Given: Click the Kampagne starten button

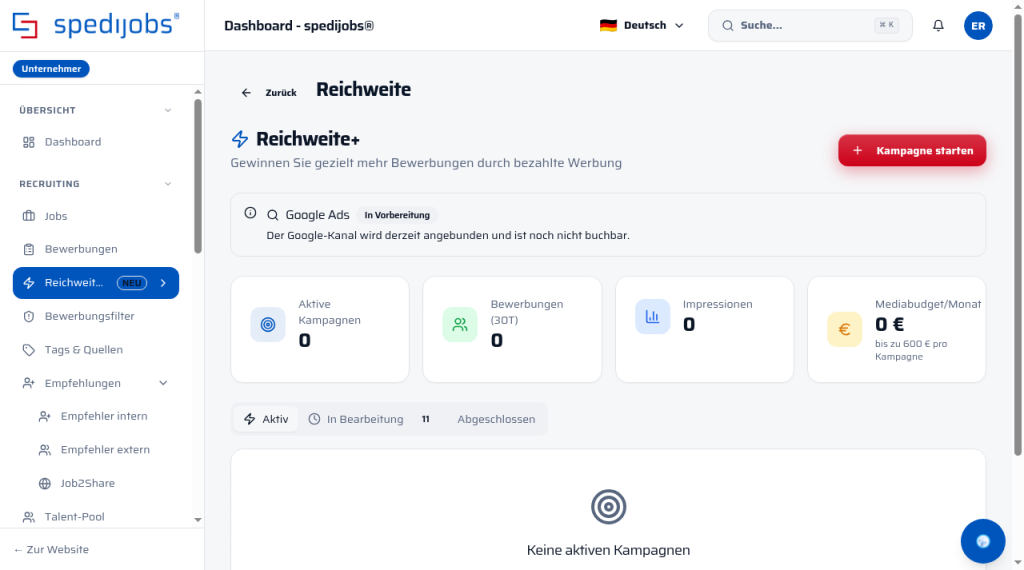Looking at the screenshot, I should (912, 151).
